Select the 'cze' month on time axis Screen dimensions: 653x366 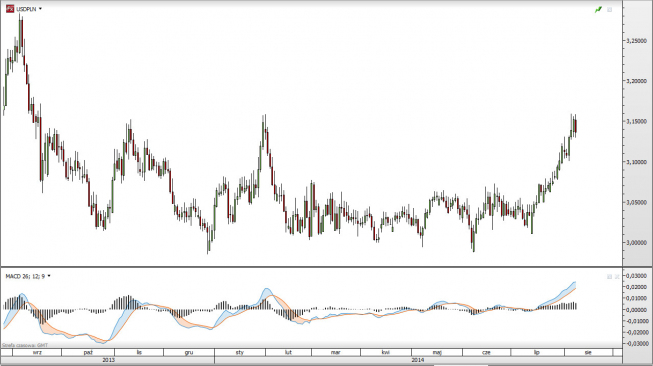pos(486,352)
